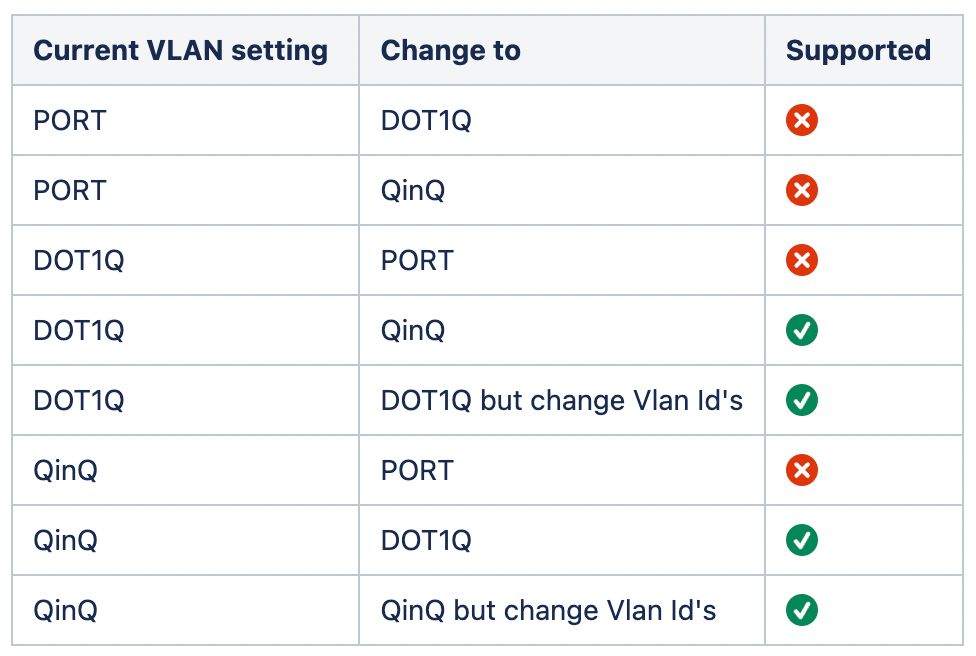This screenshot has height=656, width=976.
Task: Click the red cross in DOT1Q to PORT row
Action: click(802, 260)
